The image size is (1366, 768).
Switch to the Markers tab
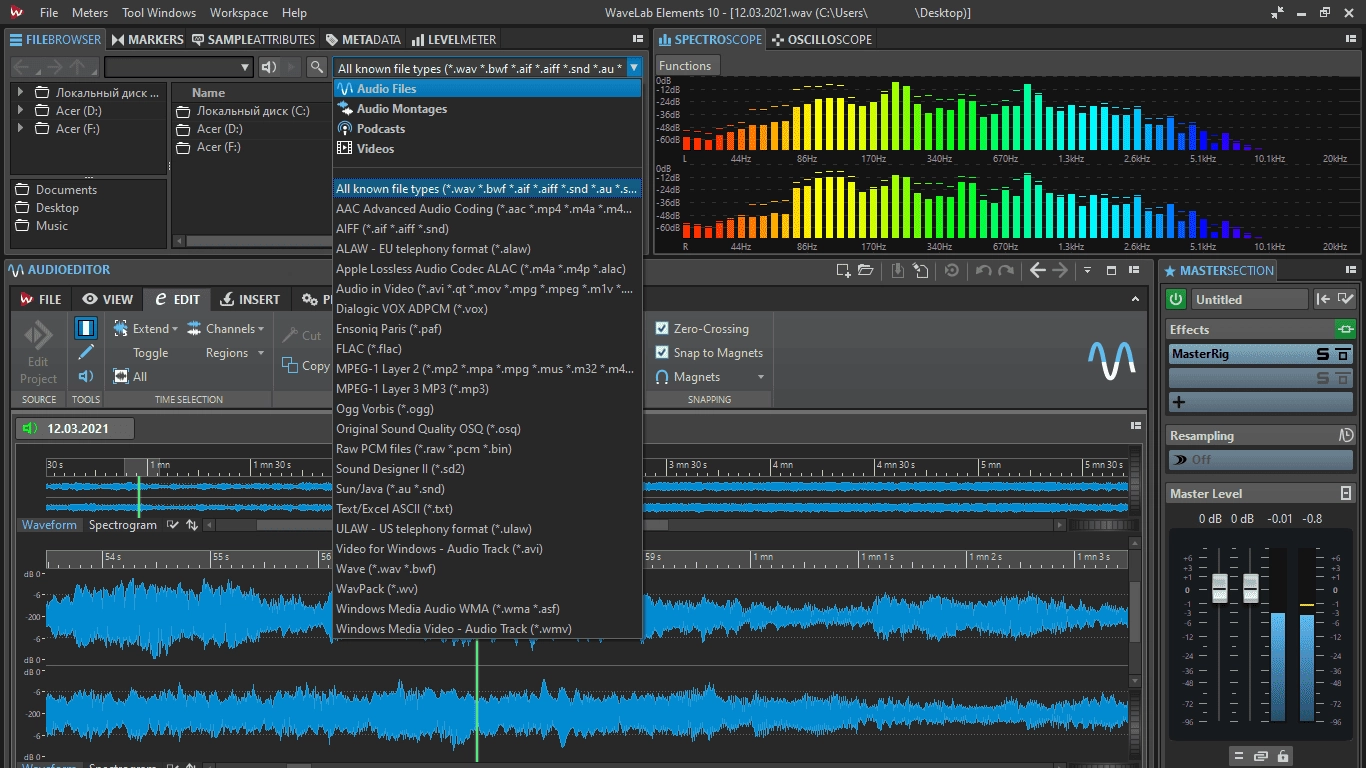[x=147, y=40]
